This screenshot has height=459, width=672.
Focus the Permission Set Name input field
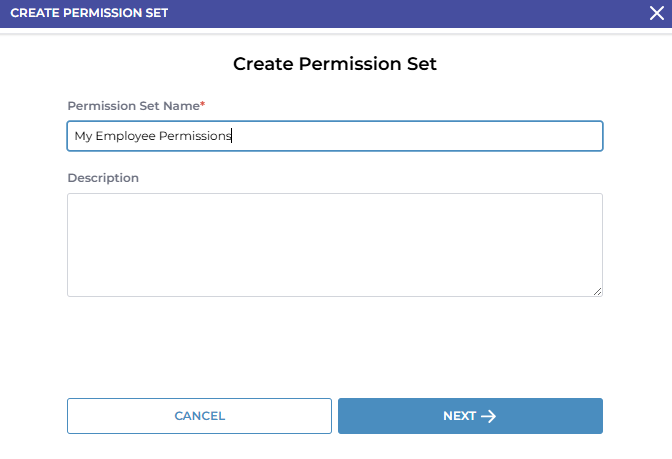tap(400, 136)
